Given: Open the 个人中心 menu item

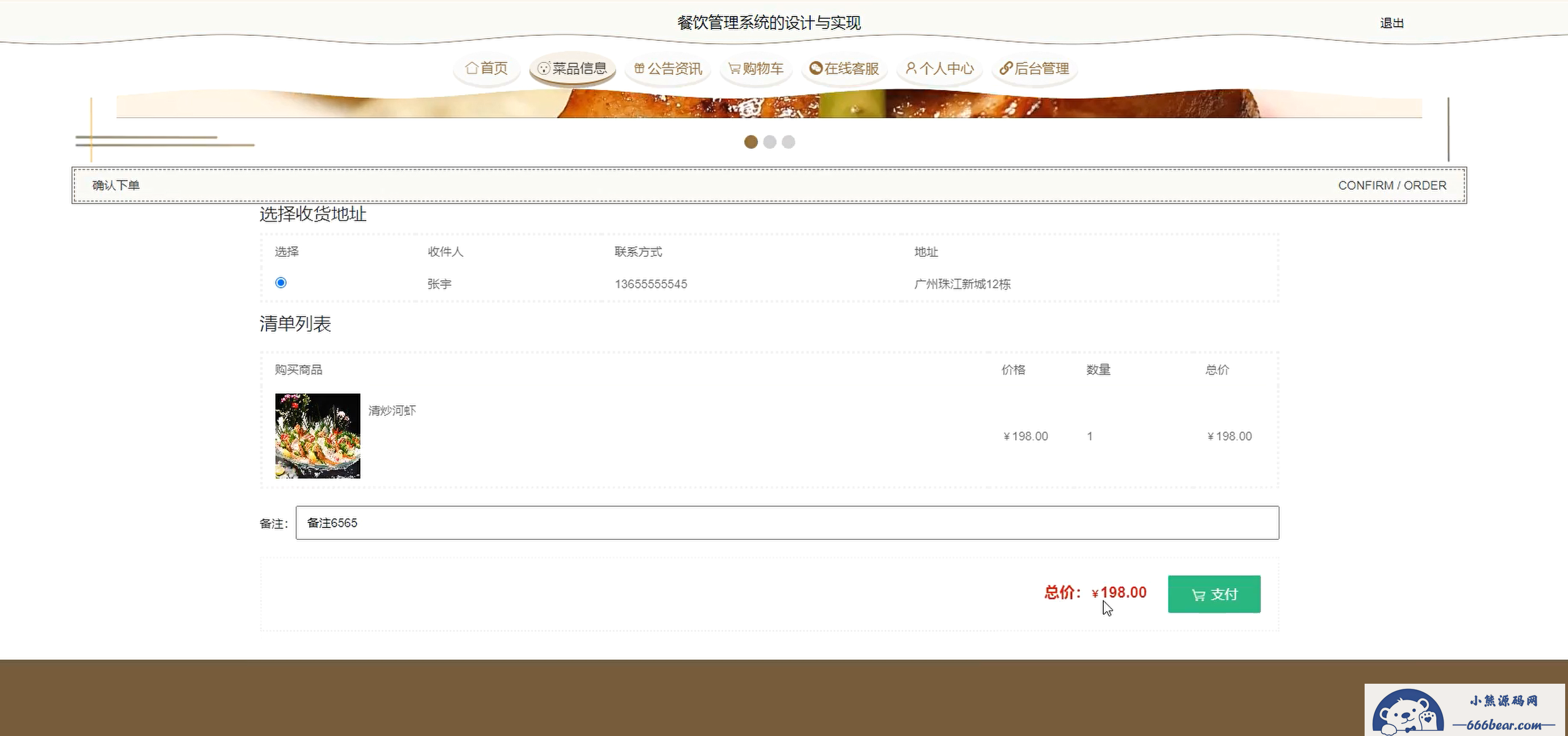Looking at the screenshot, I should (x=940, y=68).
